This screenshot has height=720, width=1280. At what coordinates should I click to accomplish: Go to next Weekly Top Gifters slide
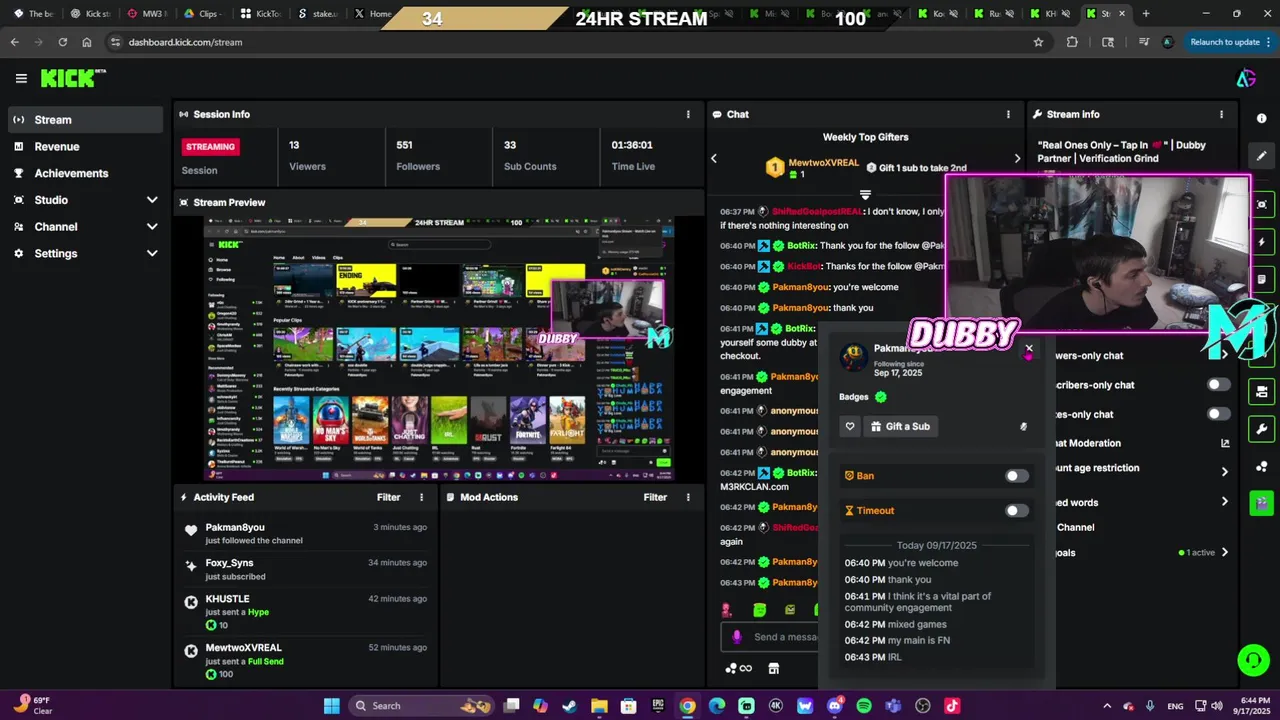tap(1017, 158)
